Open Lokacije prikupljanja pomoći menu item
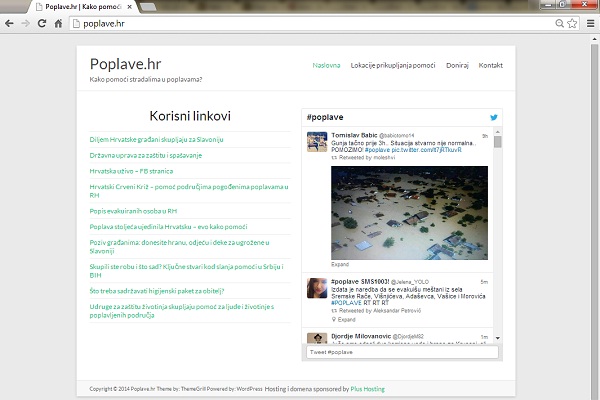 (393, 65)
